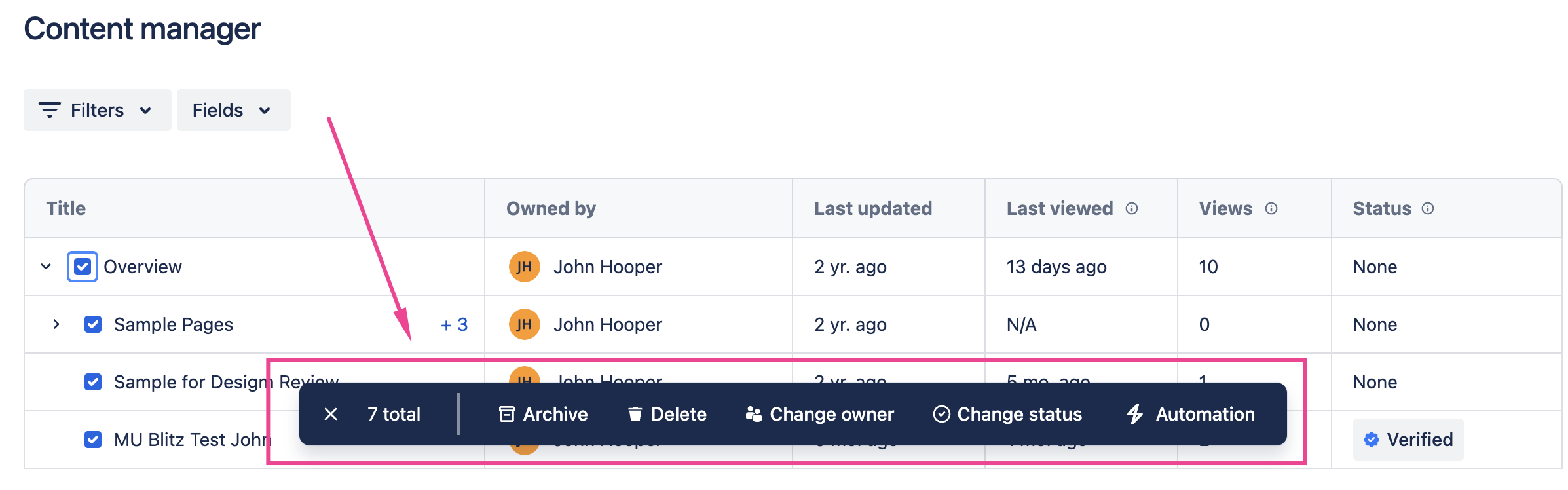1568x490 pixels.
Task: Dismiss the bulk action bar with the X
Action: [331, 414]
